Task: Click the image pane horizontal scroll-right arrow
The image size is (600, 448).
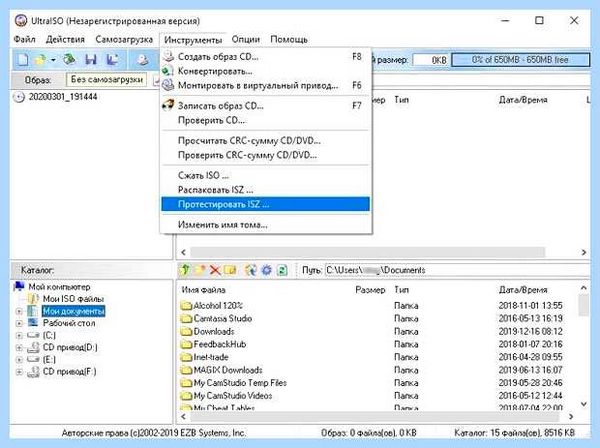Action: point(584,252)
